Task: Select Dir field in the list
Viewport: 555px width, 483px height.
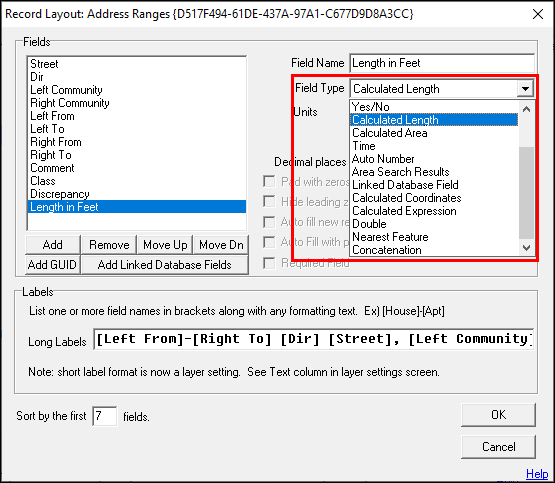Action: click(x=137, y=77)
